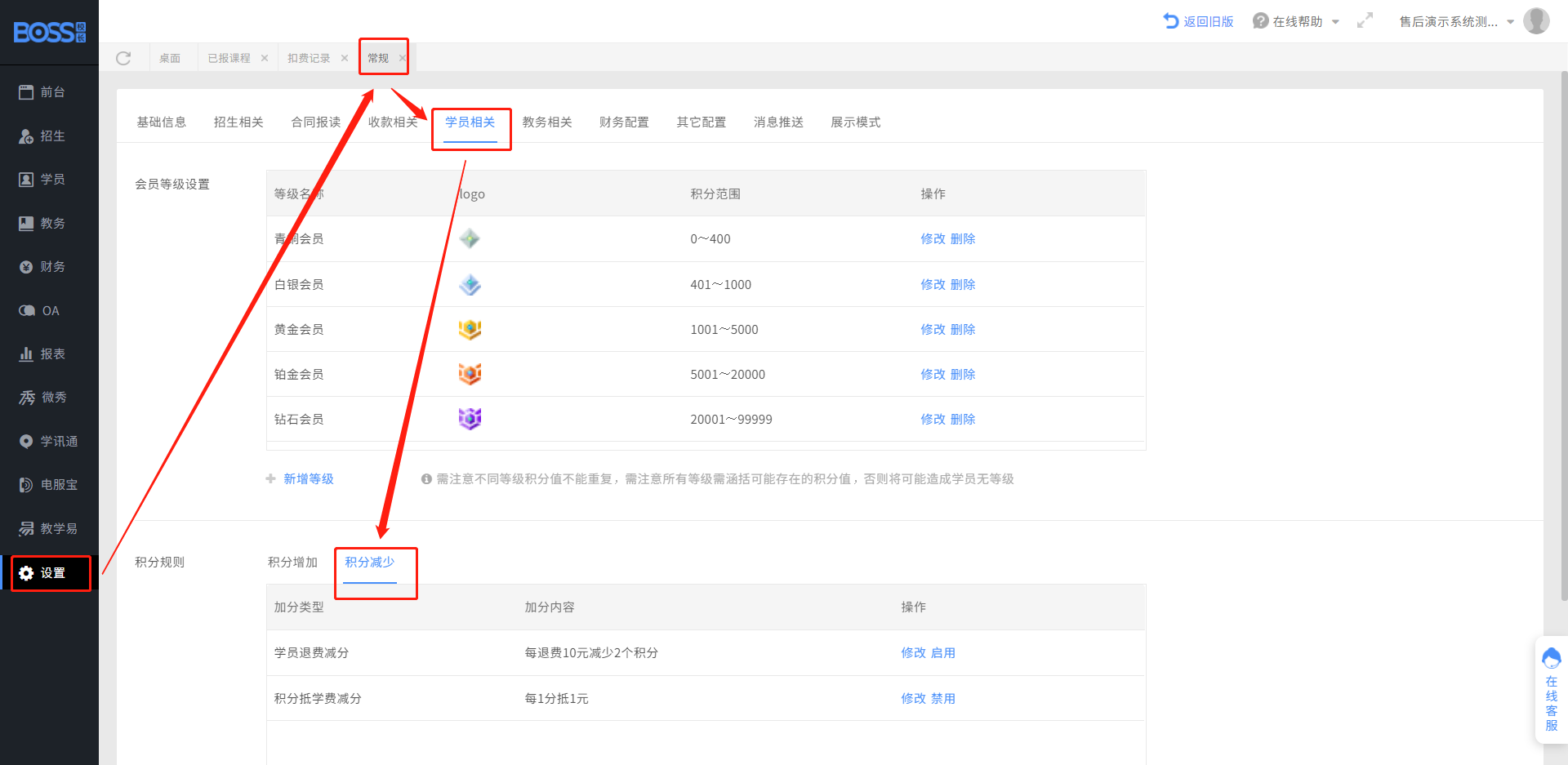
Task: Click the 黄金会员 logo badge
Action: coord(470,330)
